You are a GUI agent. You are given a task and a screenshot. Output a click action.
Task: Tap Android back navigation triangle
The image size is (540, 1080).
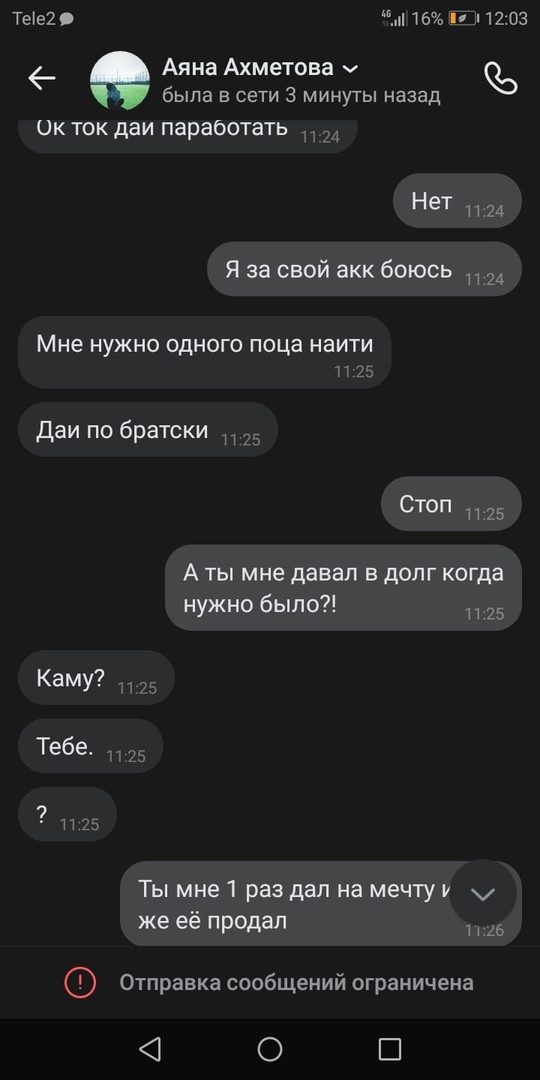coord(149,1049)
